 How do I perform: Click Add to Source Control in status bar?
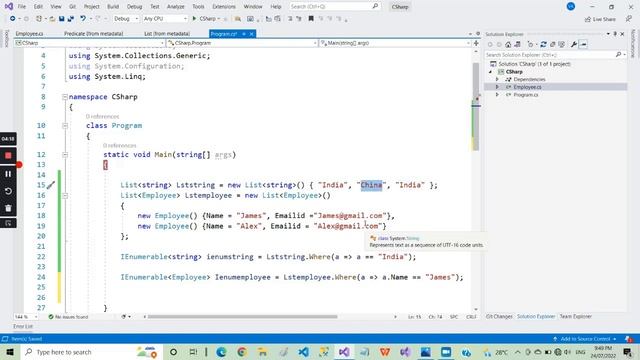click(x=584, y=339)
